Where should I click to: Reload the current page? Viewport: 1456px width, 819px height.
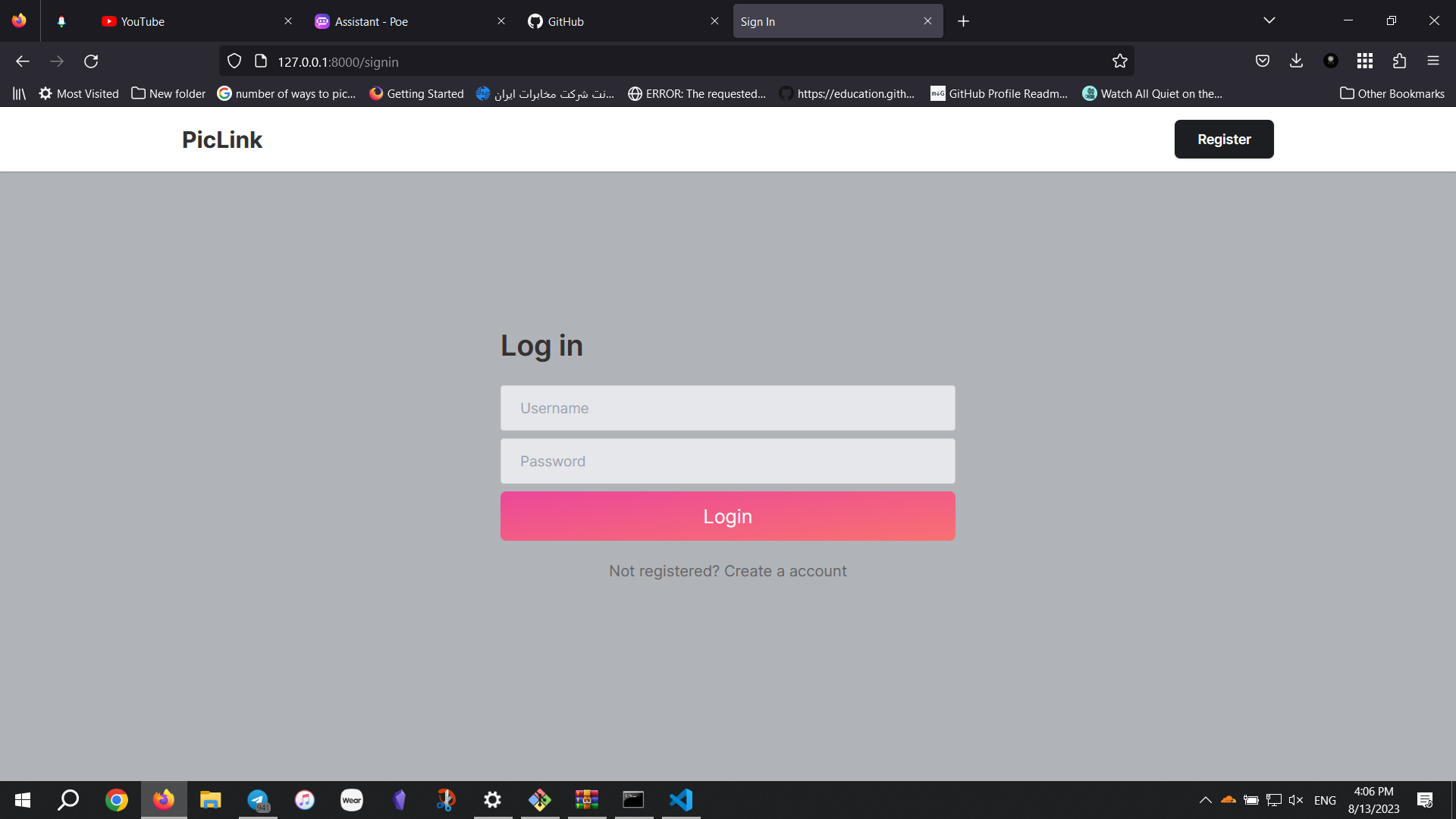coord(91,61)
